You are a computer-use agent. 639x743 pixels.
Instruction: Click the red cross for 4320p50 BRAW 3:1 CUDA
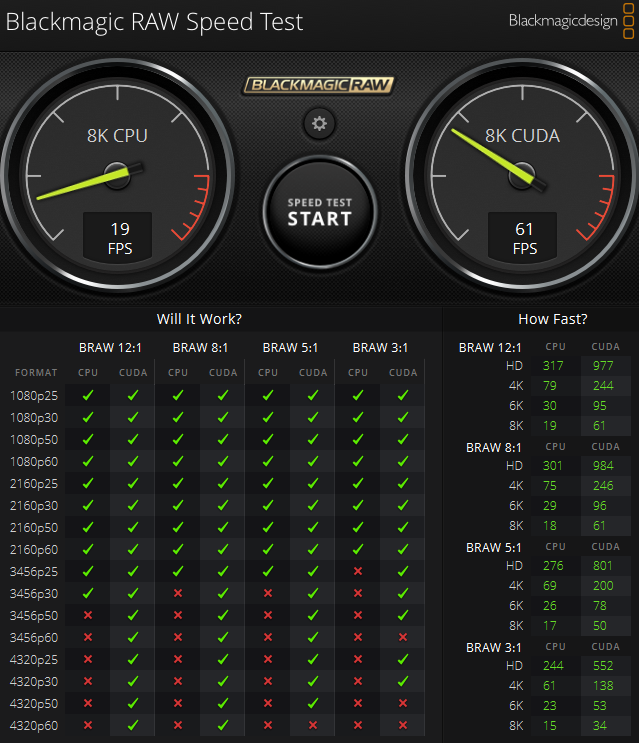[x=403, y=703]
